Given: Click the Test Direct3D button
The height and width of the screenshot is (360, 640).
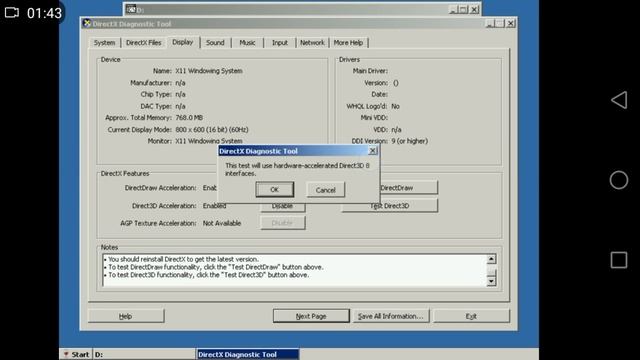Looking at the screenshot, I should [x=389, y=206].
